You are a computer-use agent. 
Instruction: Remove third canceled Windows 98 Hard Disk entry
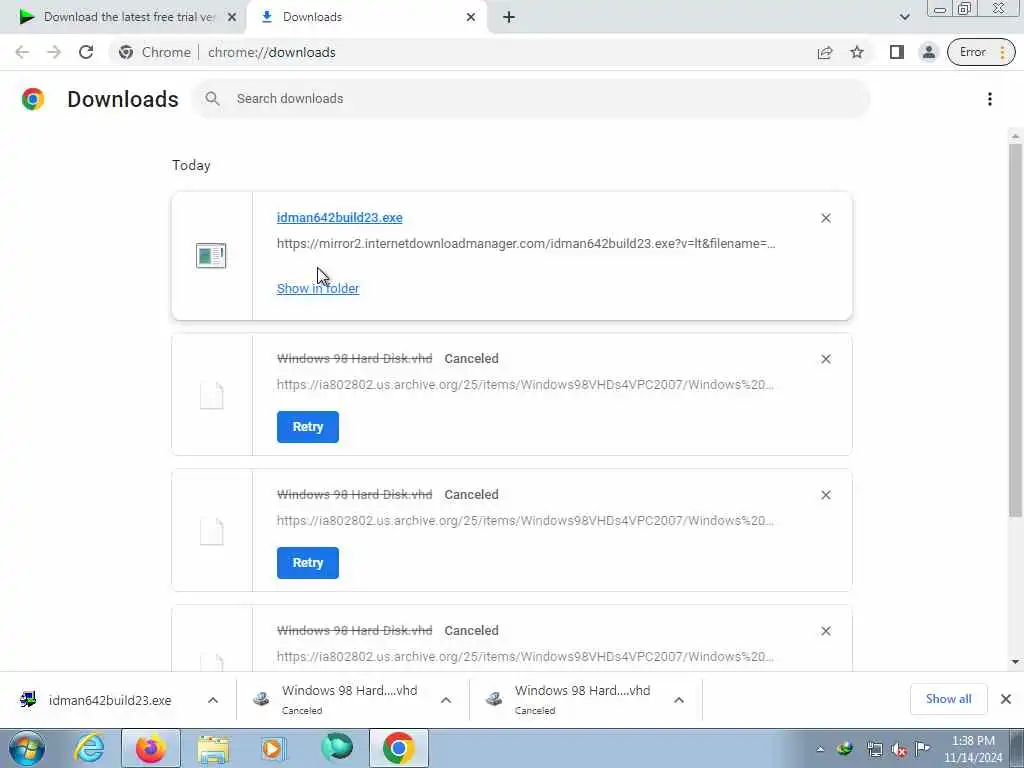tap(825, 631)
